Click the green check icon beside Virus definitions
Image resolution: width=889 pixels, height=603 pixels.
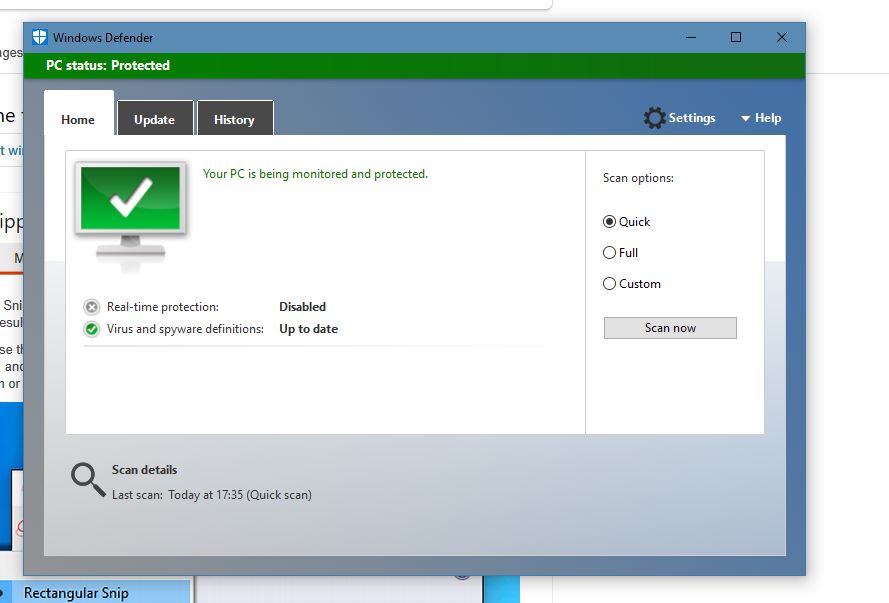coord(91,329)
